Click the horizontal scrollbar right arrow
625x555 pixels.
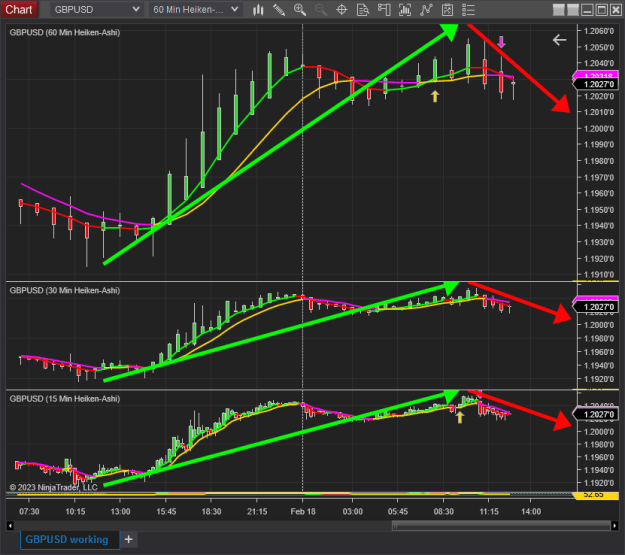(615, 526)
